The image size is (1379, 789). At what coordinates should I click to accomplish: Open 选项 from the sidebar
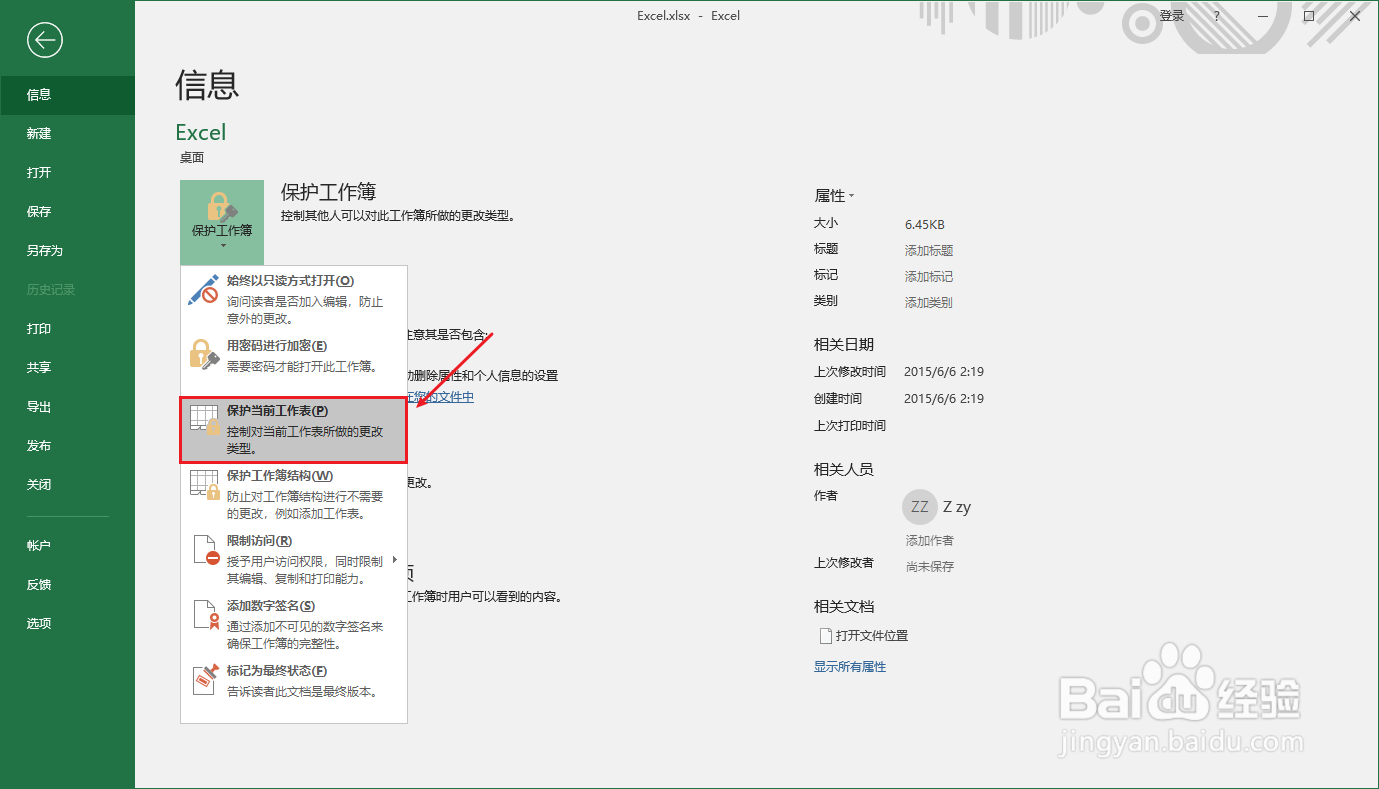point(67,624)
